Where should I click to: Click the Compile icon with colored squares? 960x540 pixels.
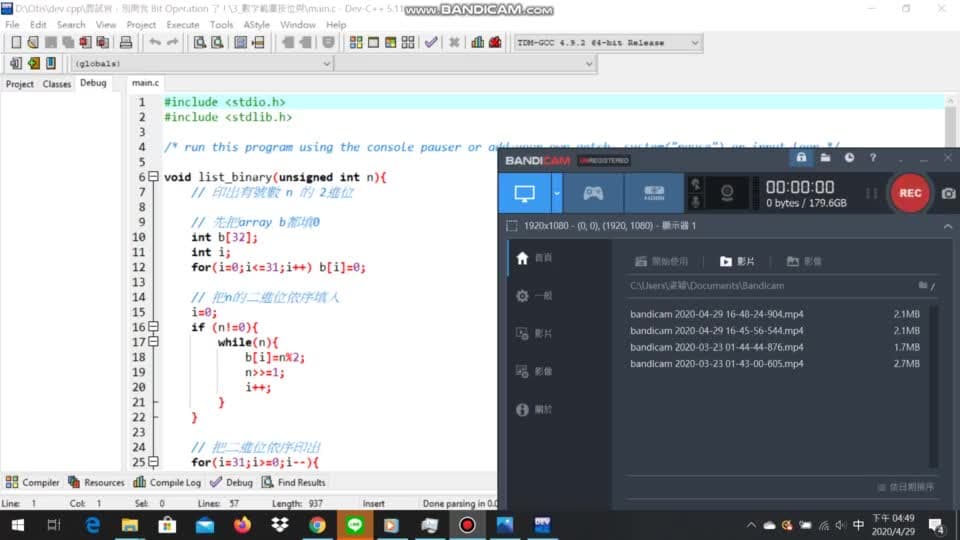pyautogui.click(x=356, y=42)
